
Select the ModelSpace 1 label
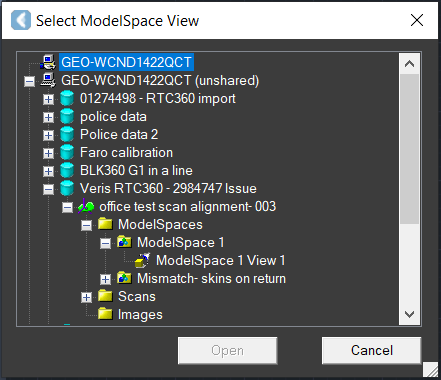coord(181,242)
